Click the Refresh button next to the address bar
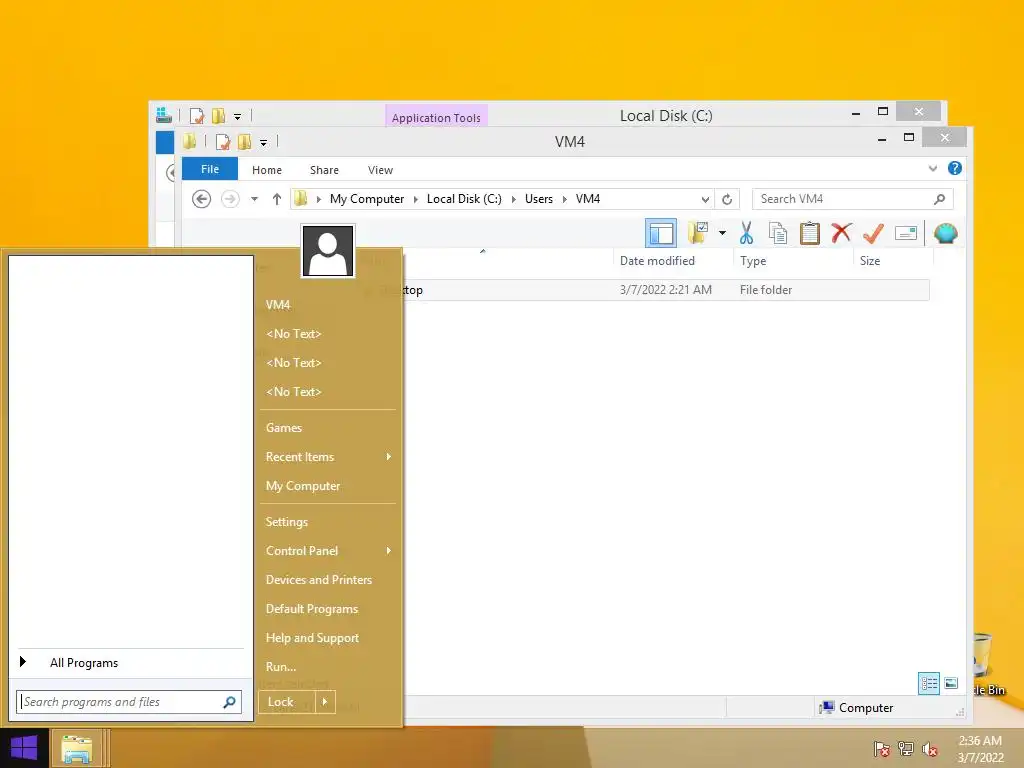This screenshot has width=1024, height=768. point(727,199)
